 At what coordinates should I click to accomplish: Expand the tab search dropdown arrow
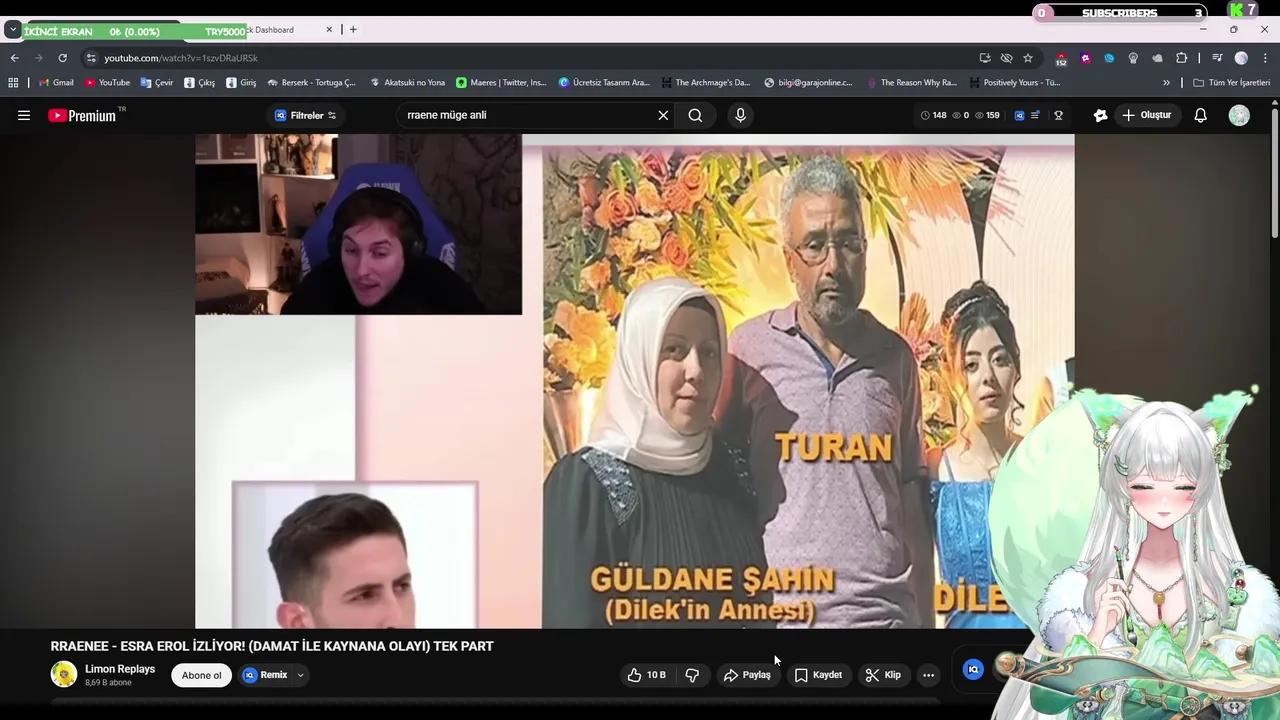pos(12,30)
